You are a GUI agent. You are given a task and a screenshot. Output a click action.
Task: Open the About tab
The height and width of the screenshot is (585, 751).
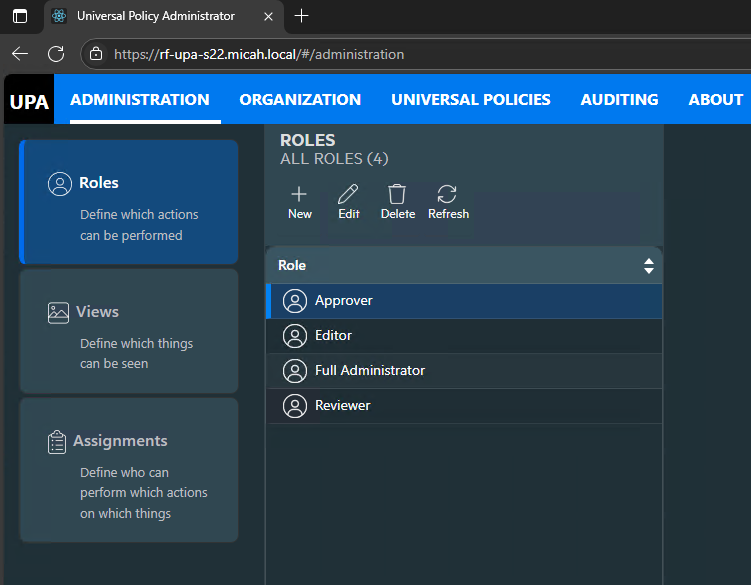[x=715, y=100]
